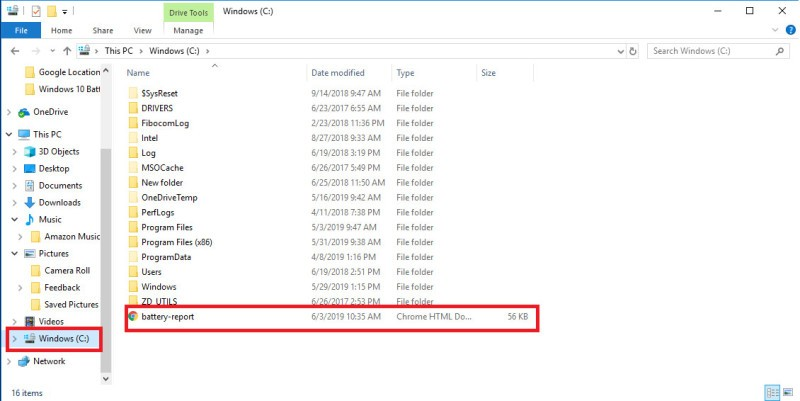
Task: Open the File menu
Action: point(20,31)
